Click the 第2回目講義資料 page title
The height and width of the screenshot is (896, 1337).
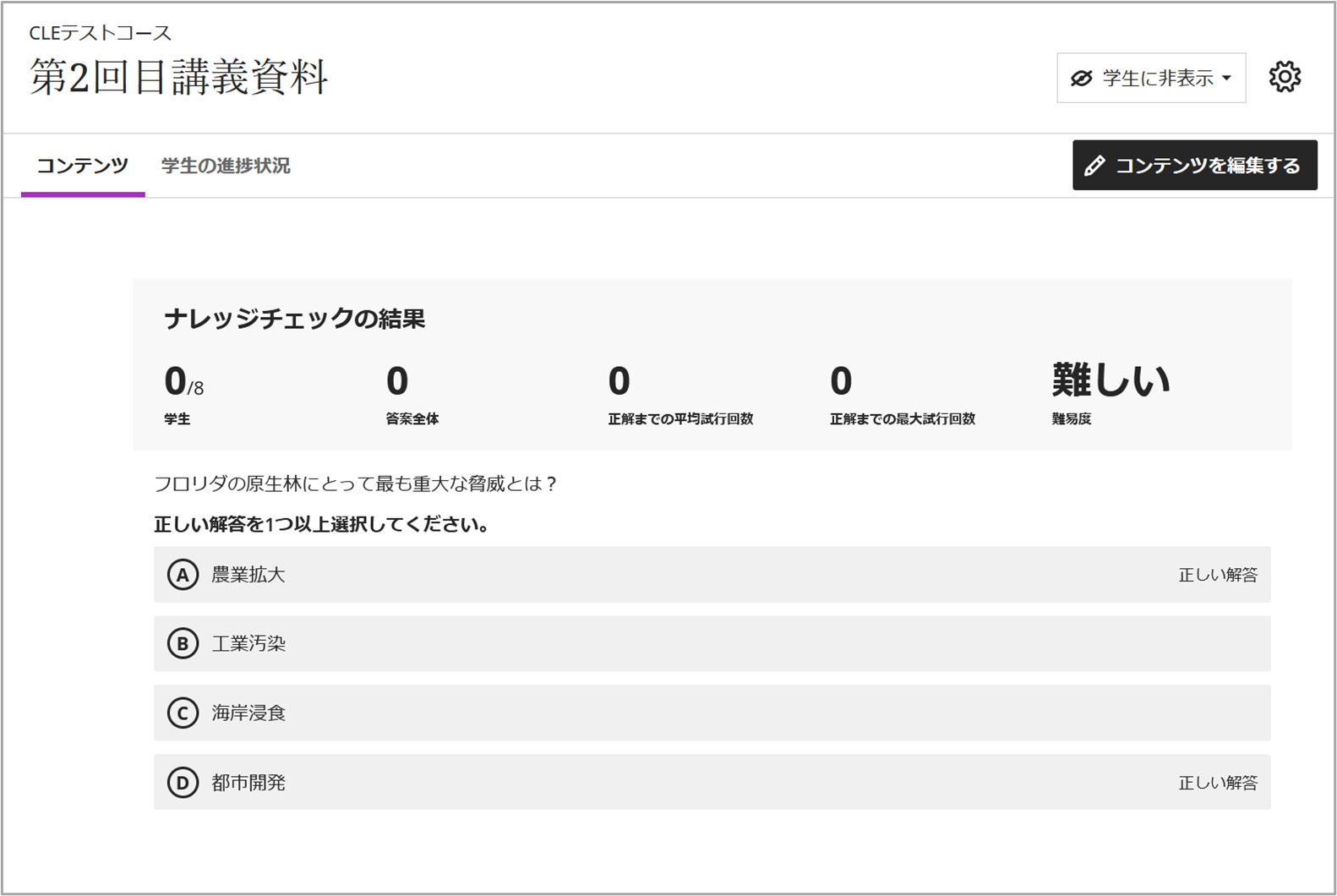click(x=179, y=77)
